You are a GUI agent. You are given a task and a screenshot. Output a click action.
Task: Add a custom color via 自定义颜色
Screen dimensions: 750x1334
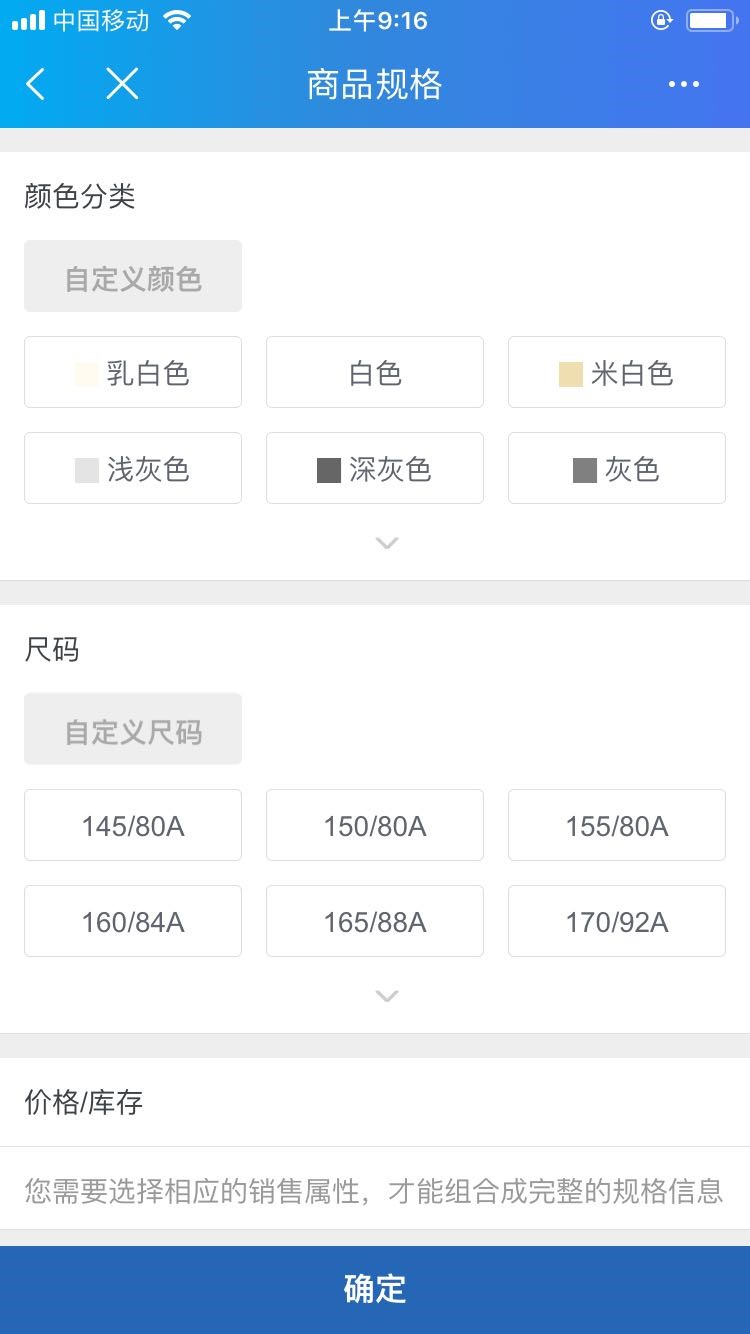pos(133,276)
